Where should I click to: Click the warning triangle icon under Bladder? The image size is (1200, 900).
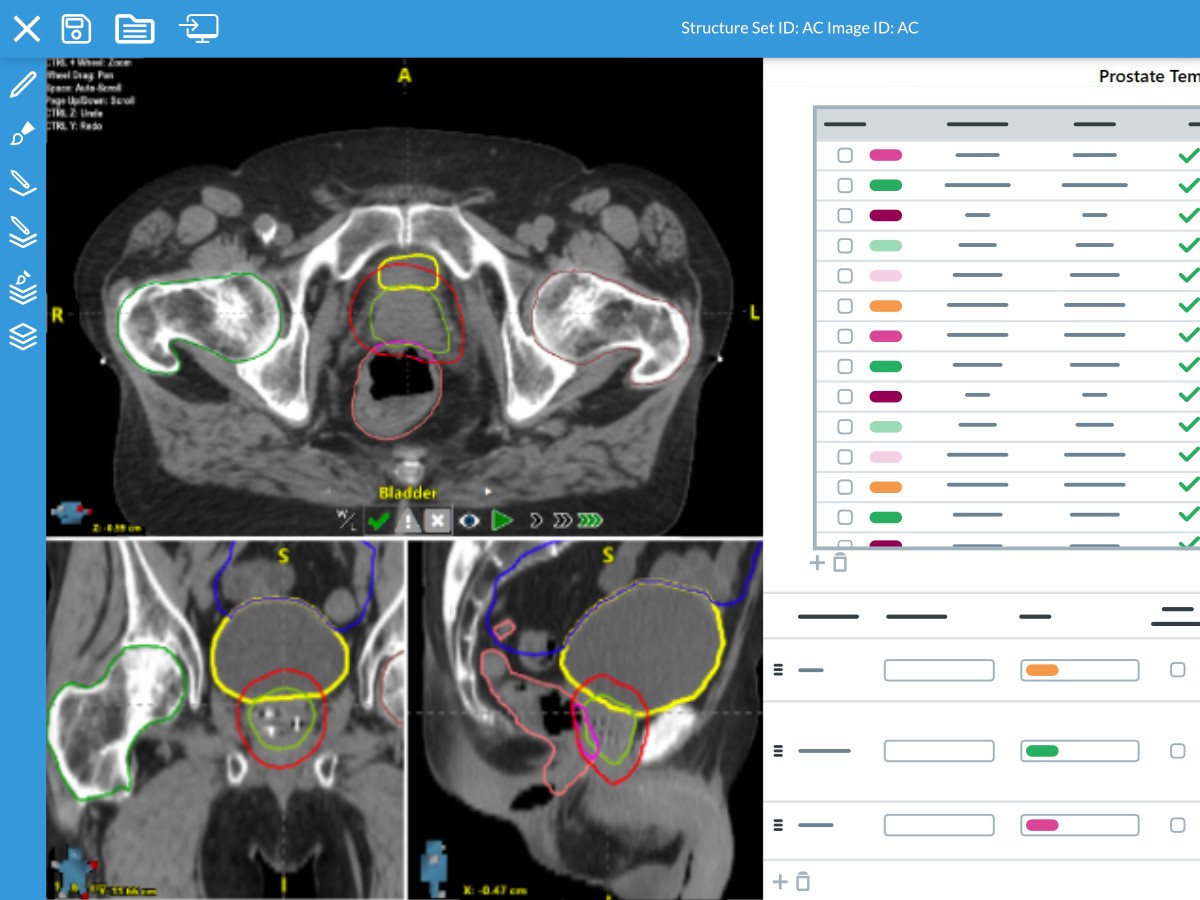tap(407, 521)
